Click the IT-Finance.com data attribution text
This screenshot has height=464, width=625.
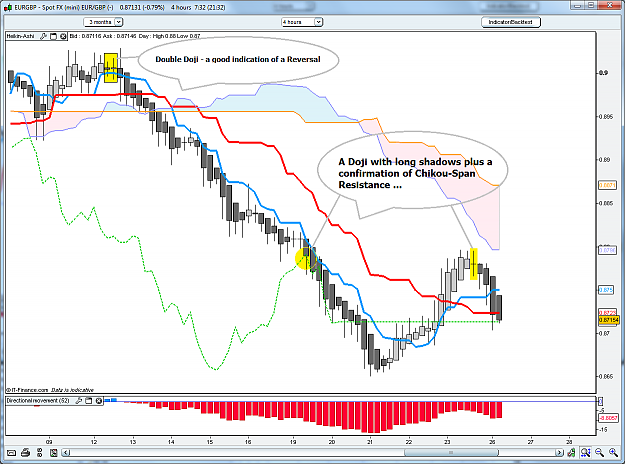(x=50, y=390)
